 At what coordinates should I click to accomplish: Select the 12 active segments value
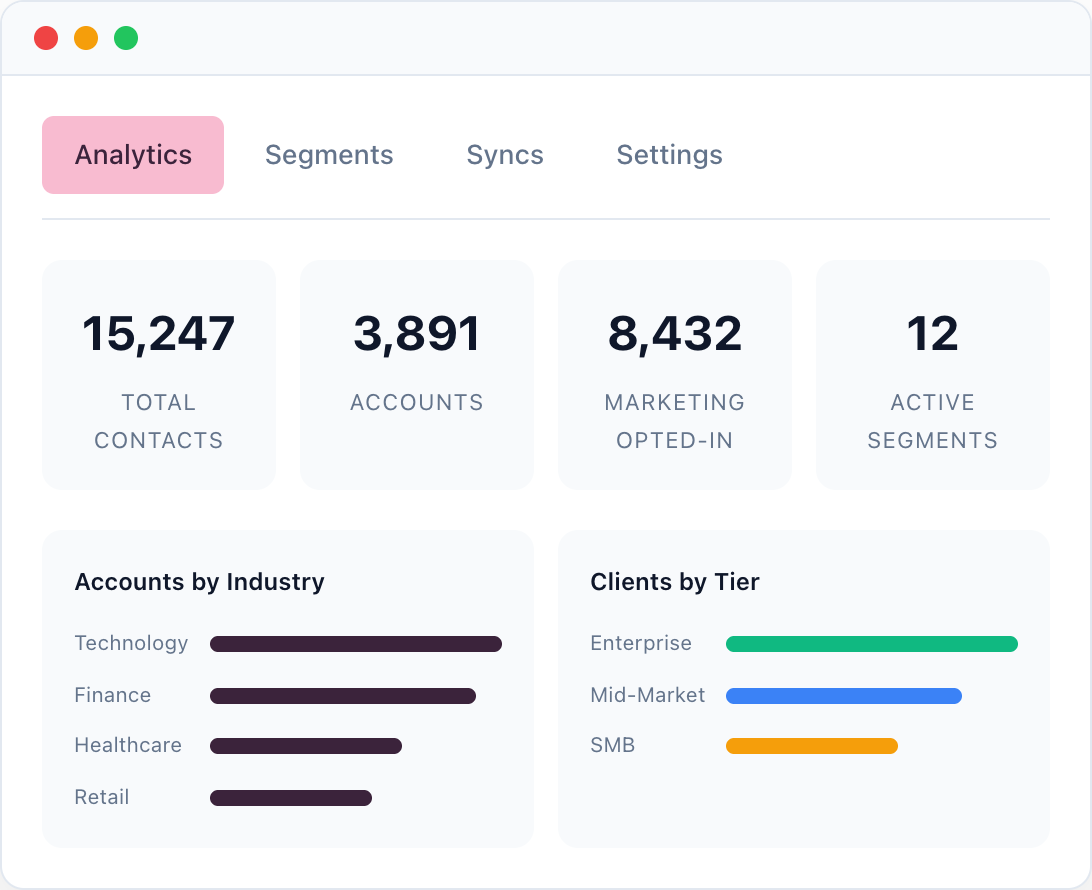pyautogui.click(x=933, y=334)
